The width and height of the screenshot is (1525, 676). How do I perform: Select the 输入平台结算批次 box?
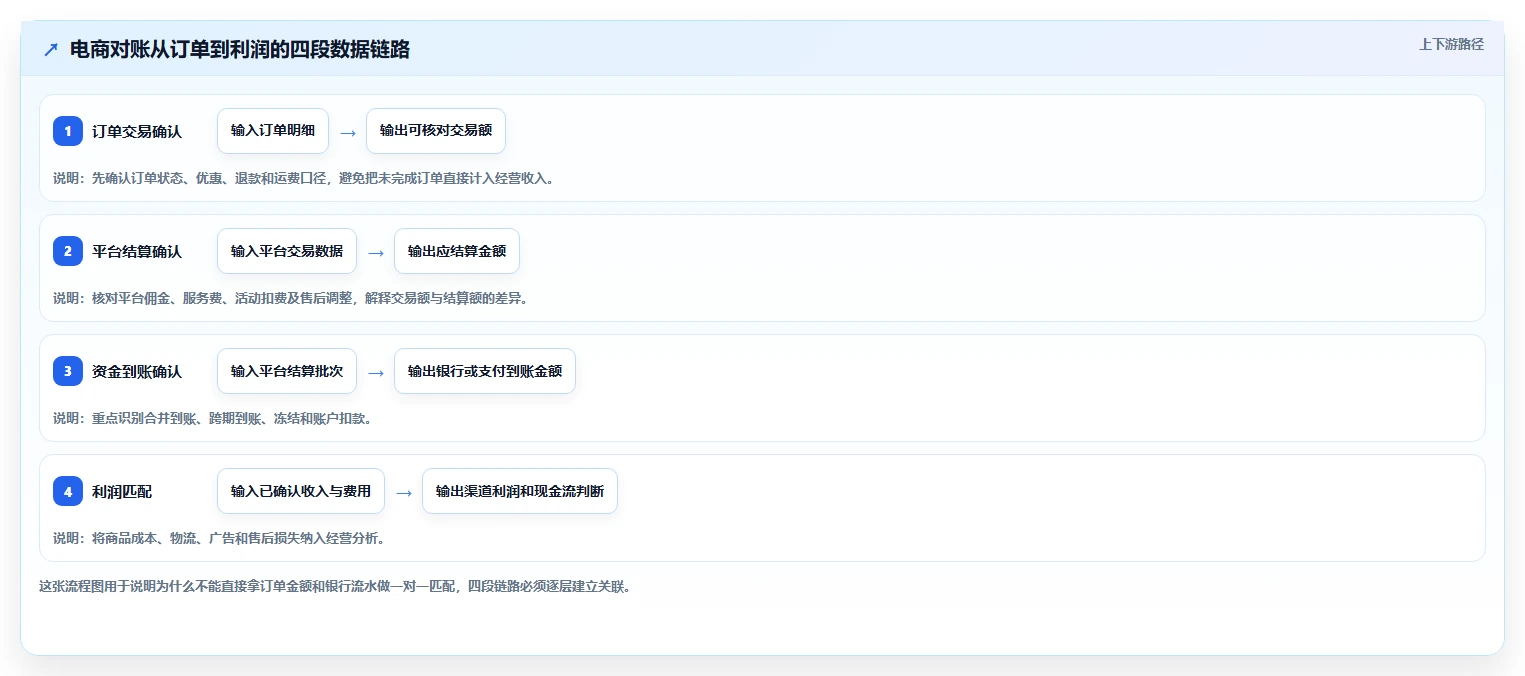point(287,371)
